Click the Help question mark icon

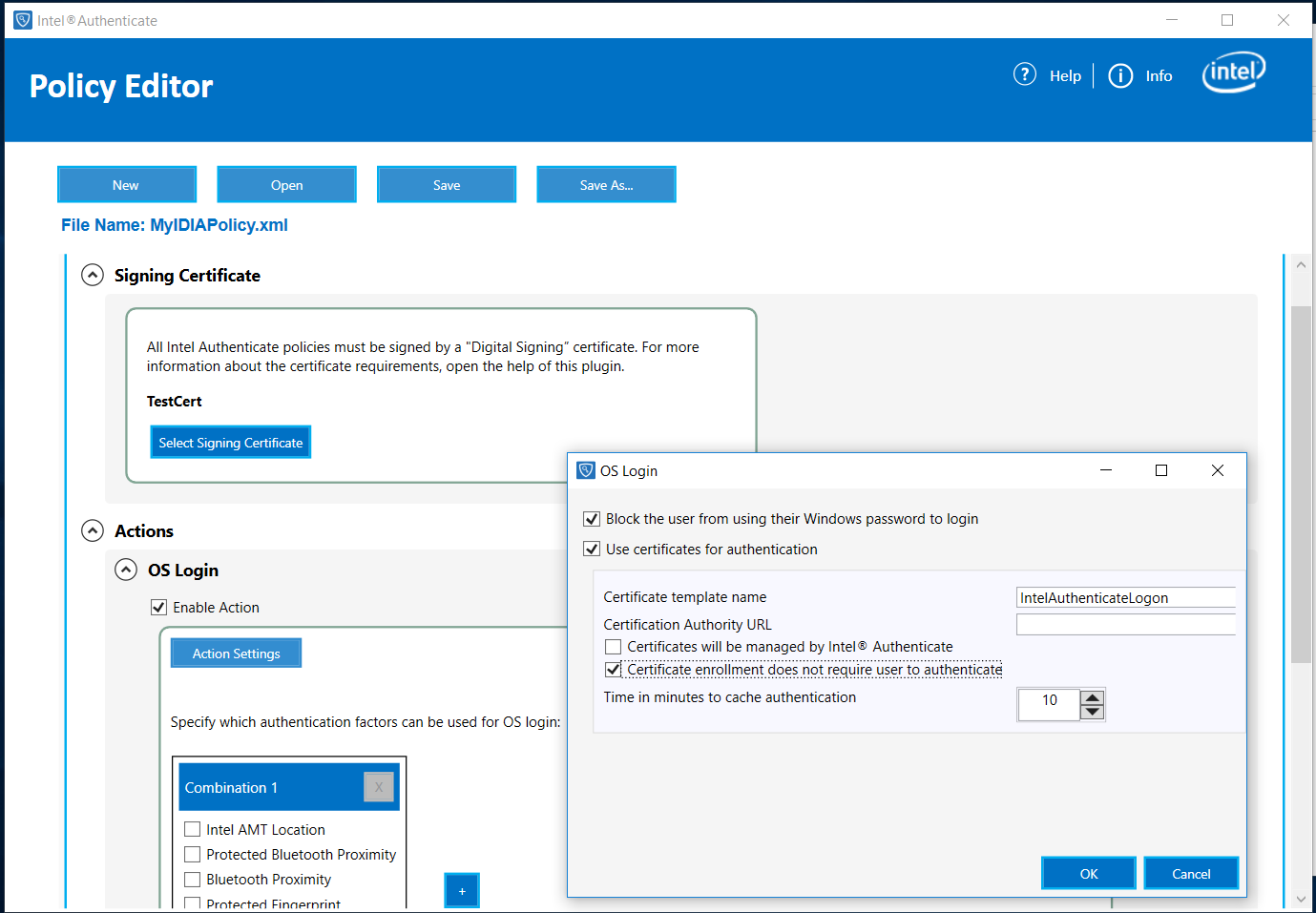1024,74
